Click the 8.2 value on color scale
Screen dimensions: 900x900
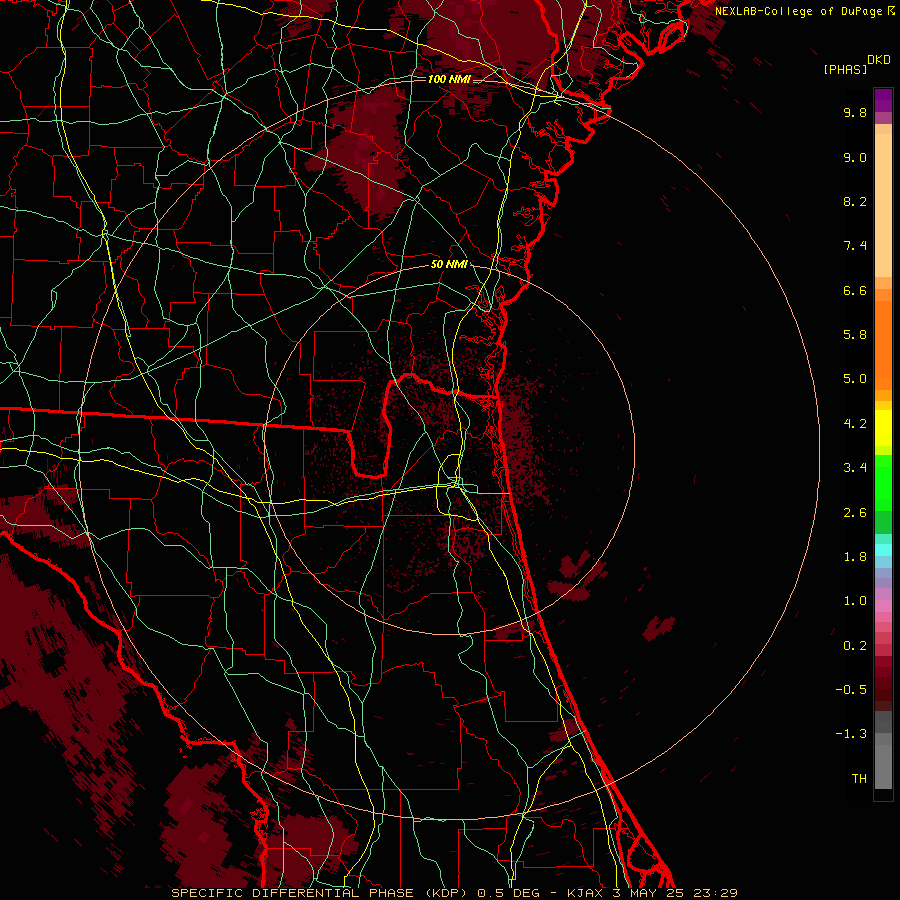[x=855, y=201]
